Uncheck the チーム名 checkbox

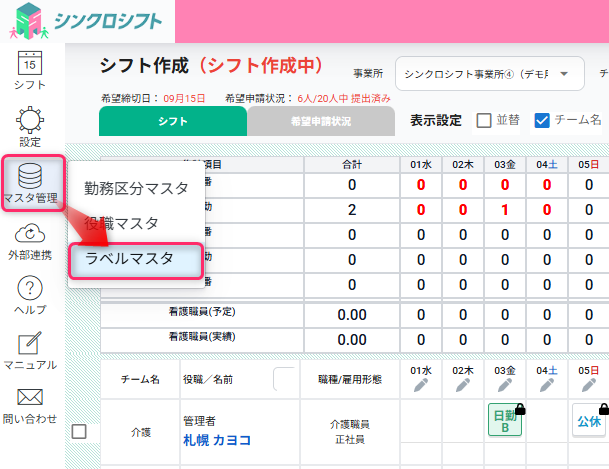[543, 121]
